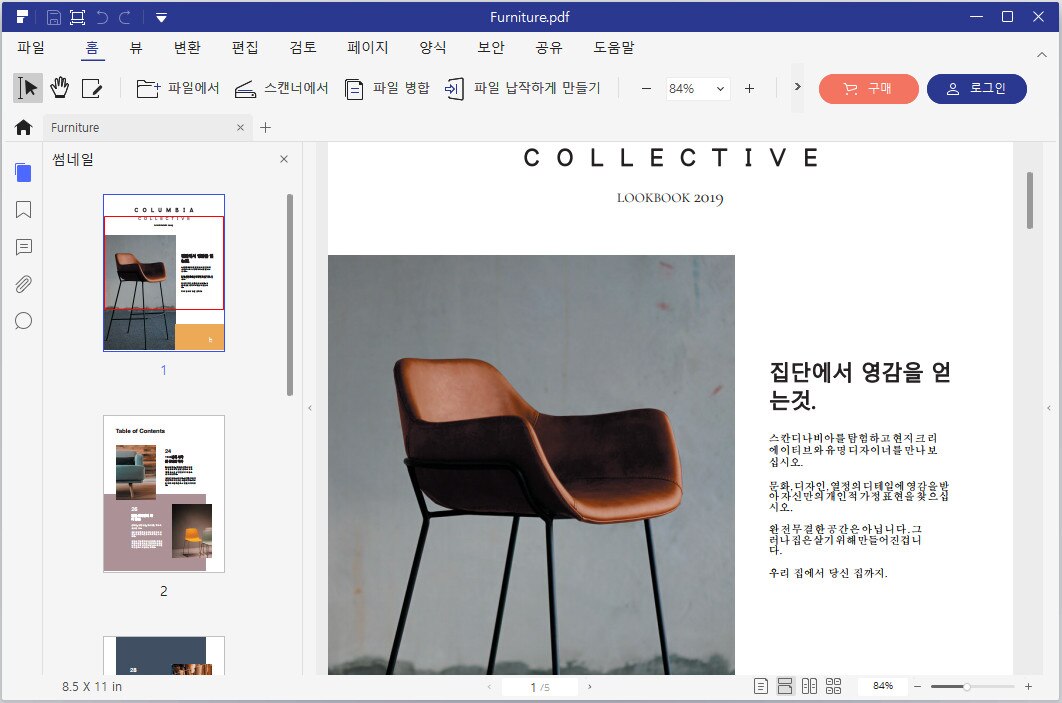
Task: Zoom in with the toolbar plus button
Action: pos(749,88)
